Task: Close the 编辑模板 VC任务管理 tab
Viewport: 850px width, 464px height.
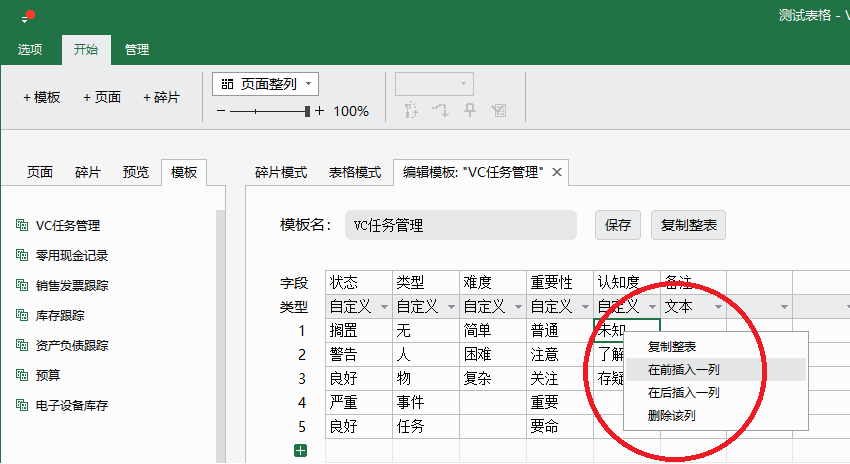Action: (x=558, y=172)
